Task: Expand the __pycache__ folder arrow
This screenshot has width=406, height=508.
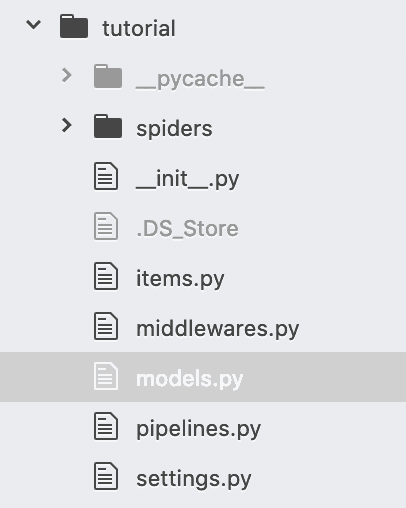Action: coord(67,75)
